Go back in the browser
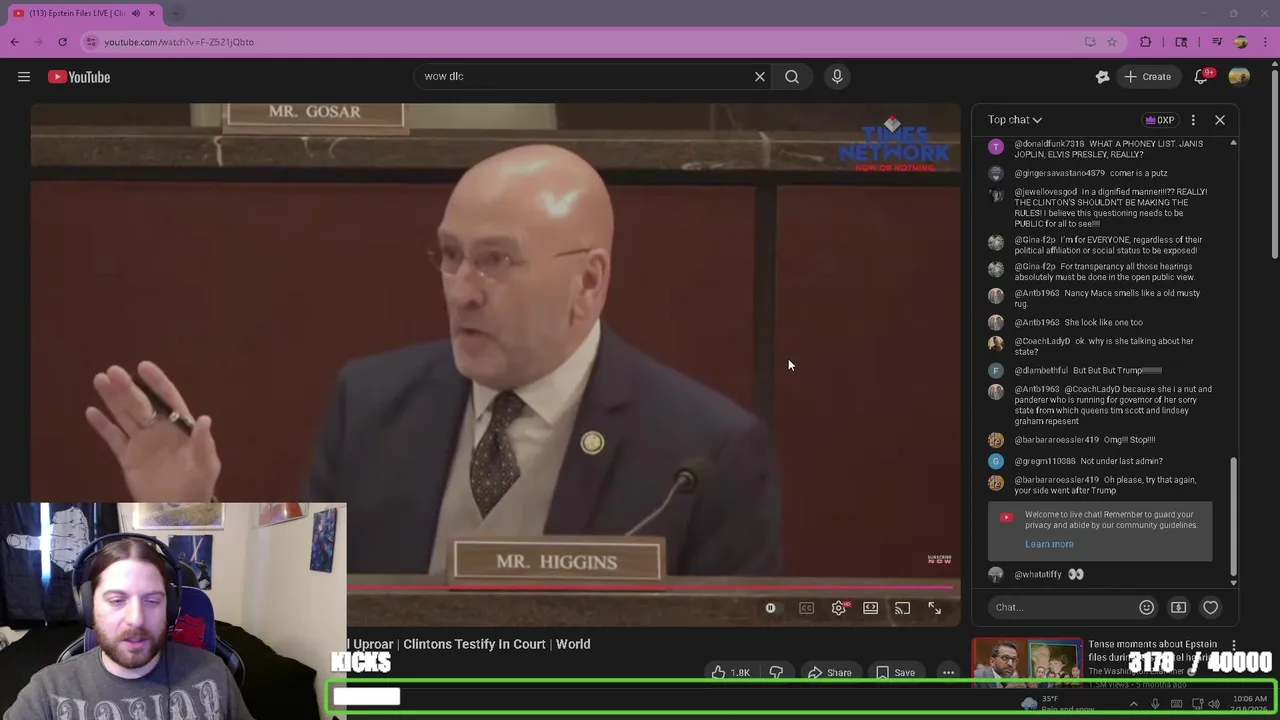 pyautogui.click(x=15, y=42)
